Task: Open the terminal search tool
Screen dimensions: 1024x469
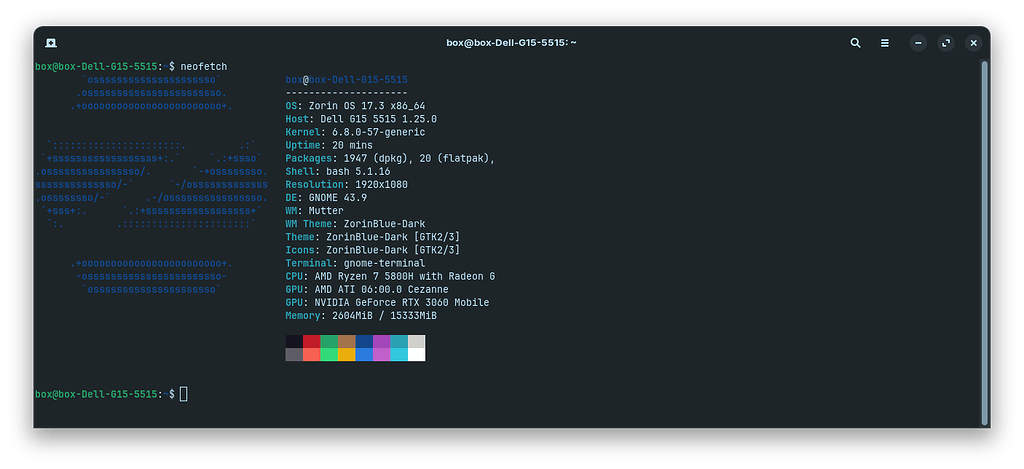Action: pyautogui.click(x=855, y=43)
